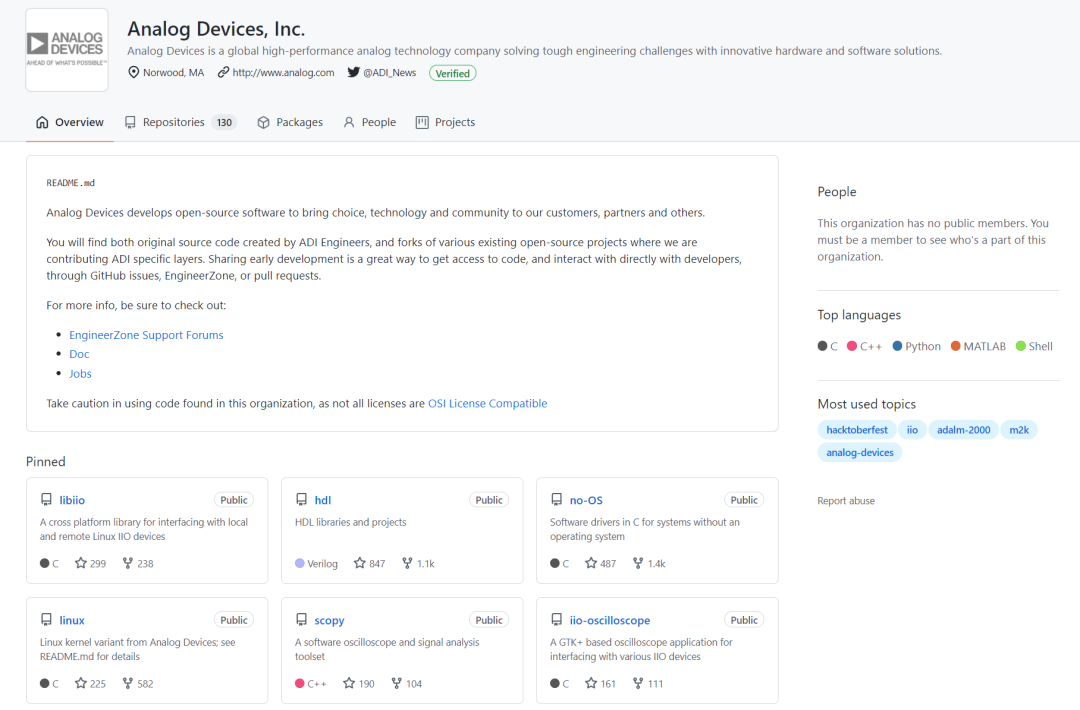The width and height of the screenshot is (1080, 710).
Task: Filter by Python language dot
Action: [897, 346]
